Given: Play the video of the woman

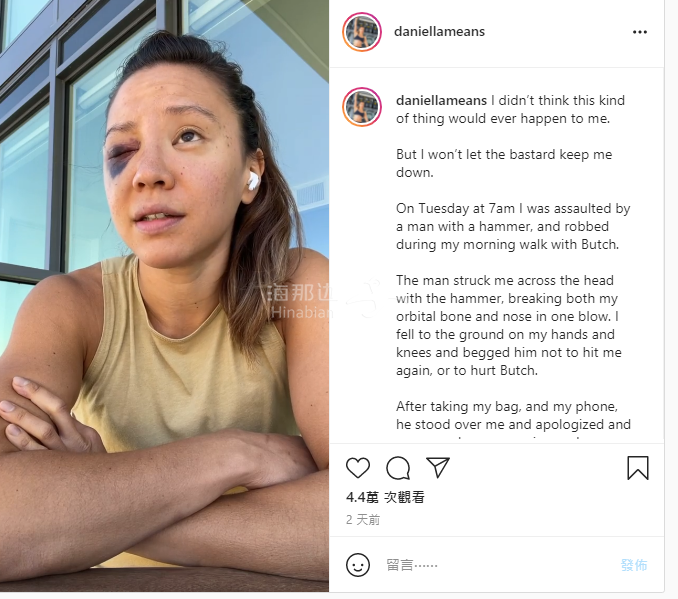Looking at the screenshot, I should [x=164, y=296].
